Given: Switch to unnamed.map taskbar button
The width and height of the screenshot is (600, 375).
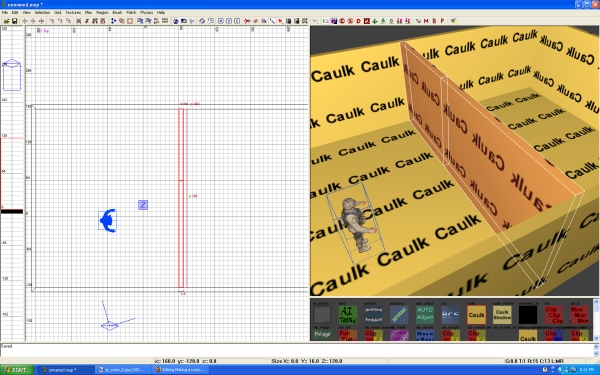Looking at the screenshot, I should [65, 370].
